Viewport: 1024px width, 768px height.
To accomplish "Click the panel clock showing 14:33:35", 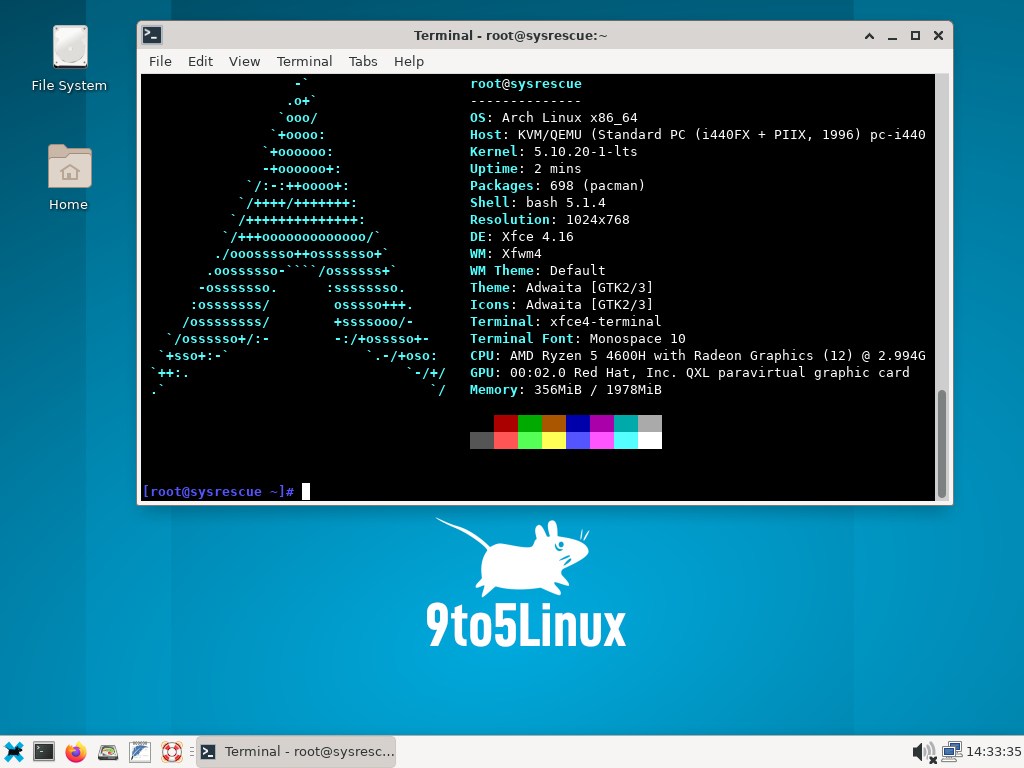I will pos(993,752).
